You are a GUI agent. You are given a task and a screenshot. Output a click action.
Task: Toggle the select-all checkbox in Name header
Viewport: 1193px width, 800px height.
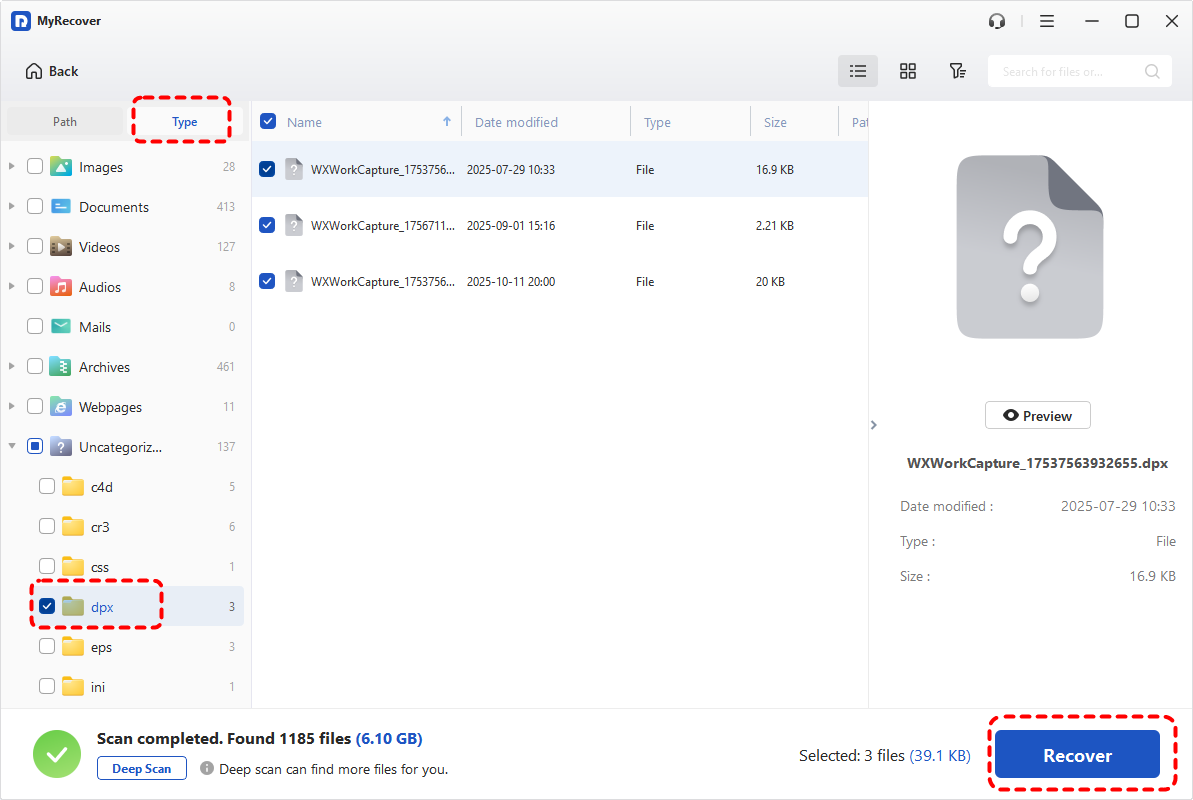click(268, 122)
